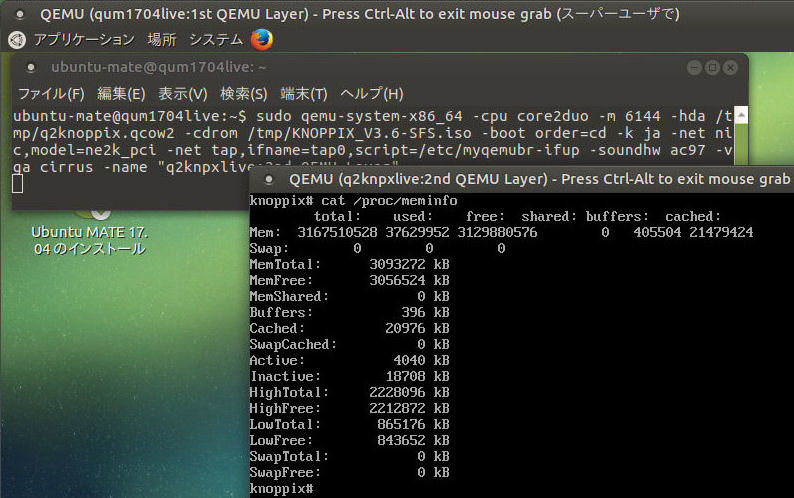Open the システム panel menu
The height and width of the screenshot is (498, 794).
tap(216, 40)
